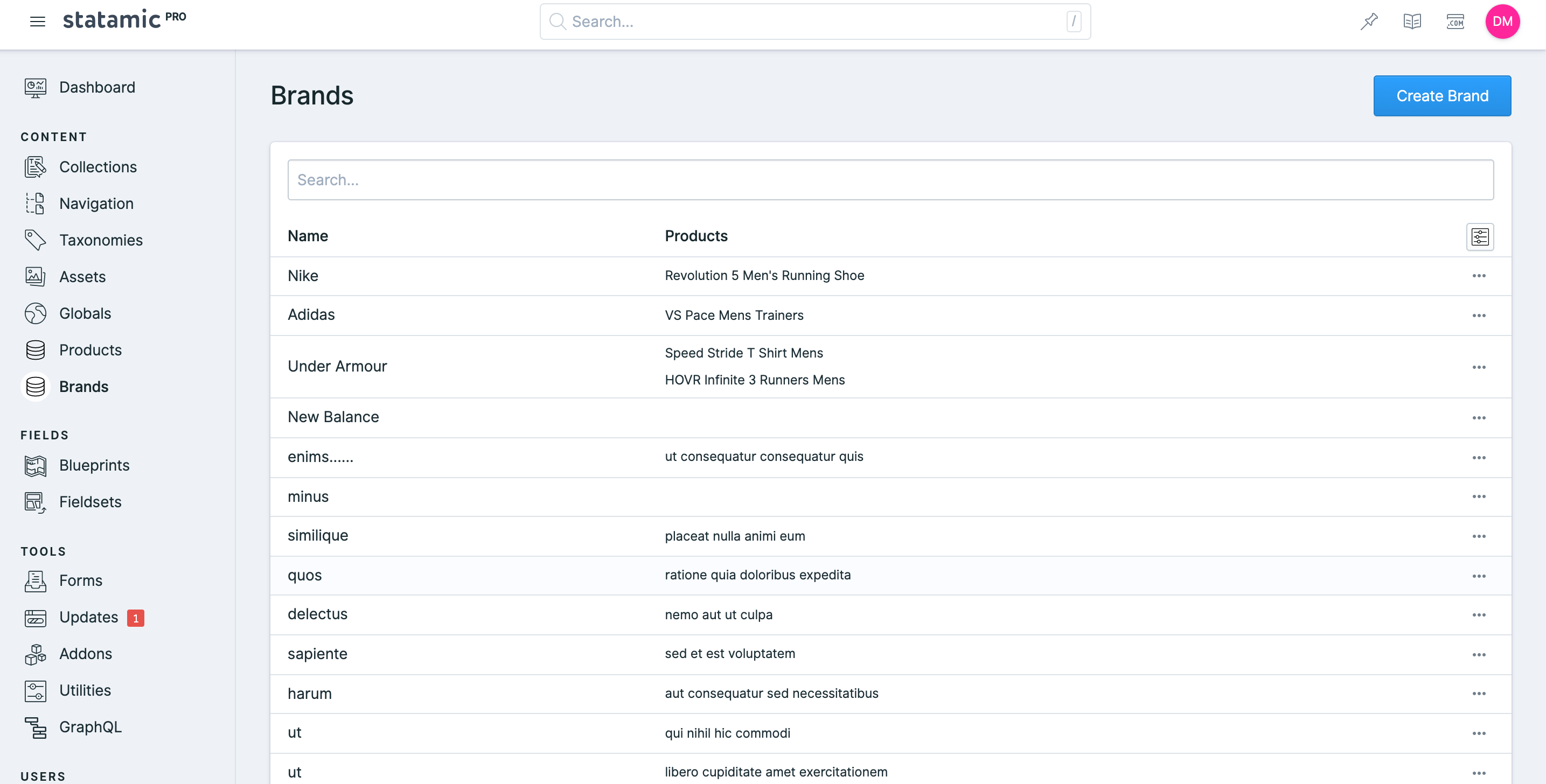Screen dimensions: 1546x784
Task: Click the Utilities sidebar icon
Action: (36, 691)
